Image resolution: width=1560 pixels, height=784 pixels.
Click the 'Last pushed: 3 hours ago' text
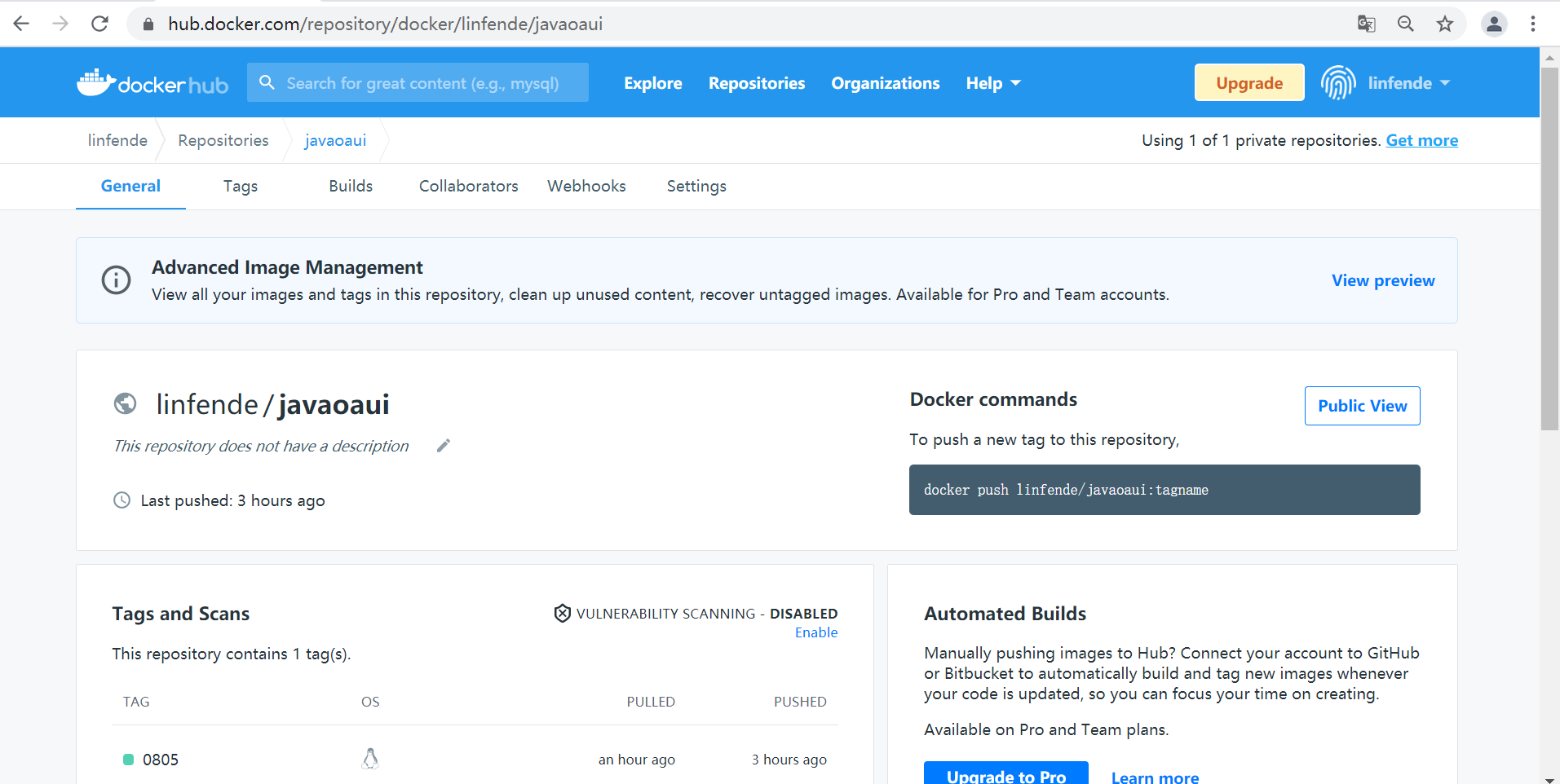[x=233, y=500]
